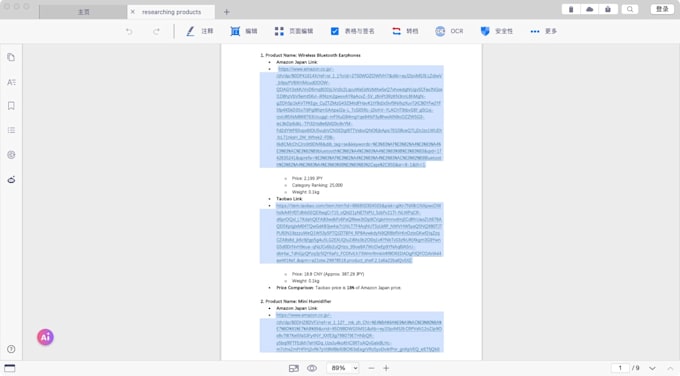Open the 安全性 security tool
The image size is (680, 376).
tap(497, 31)
